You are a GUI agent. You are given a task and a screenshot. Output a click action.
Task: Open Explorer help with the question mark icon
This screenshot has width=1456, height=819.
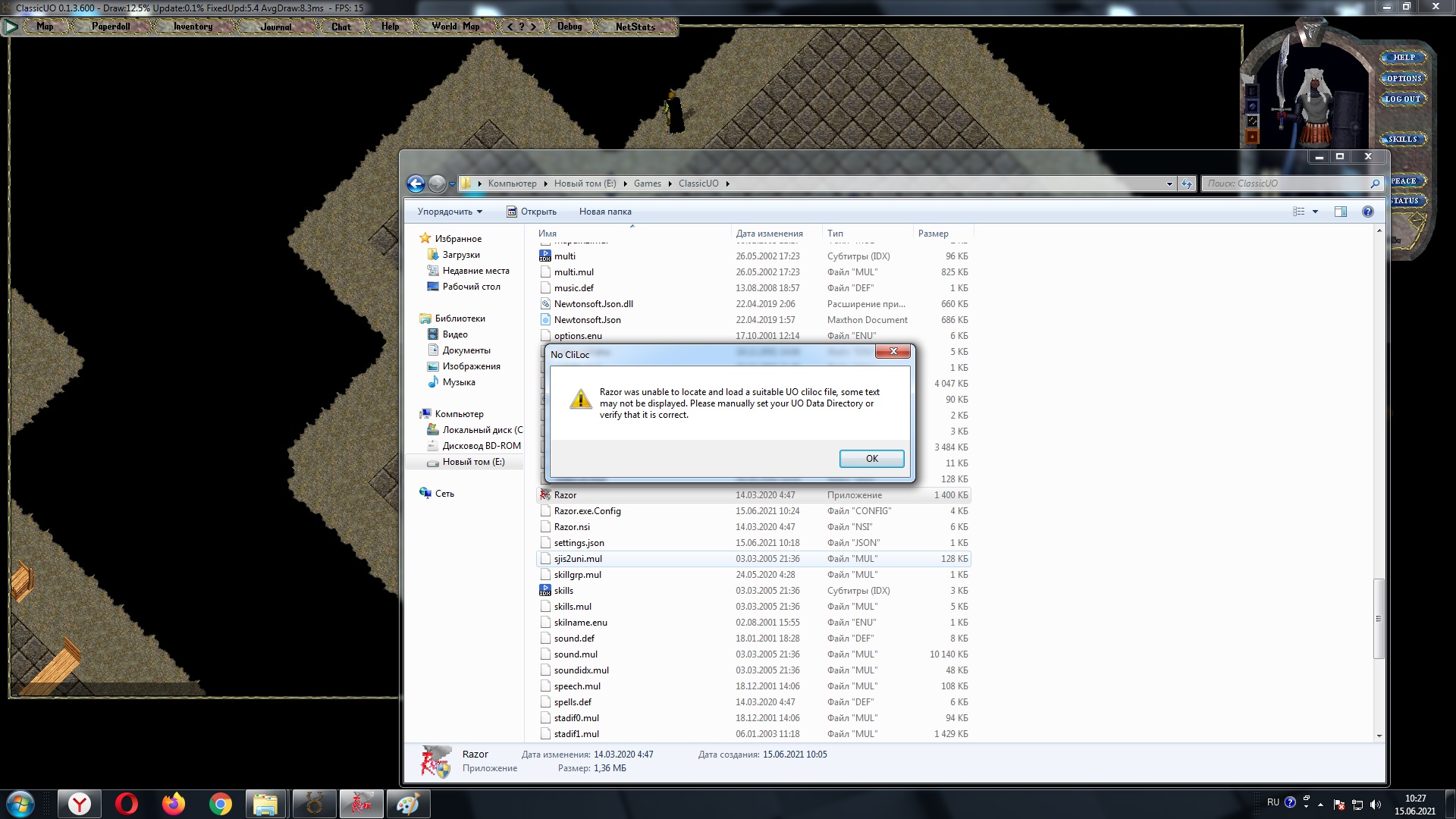coord(1367,212)
